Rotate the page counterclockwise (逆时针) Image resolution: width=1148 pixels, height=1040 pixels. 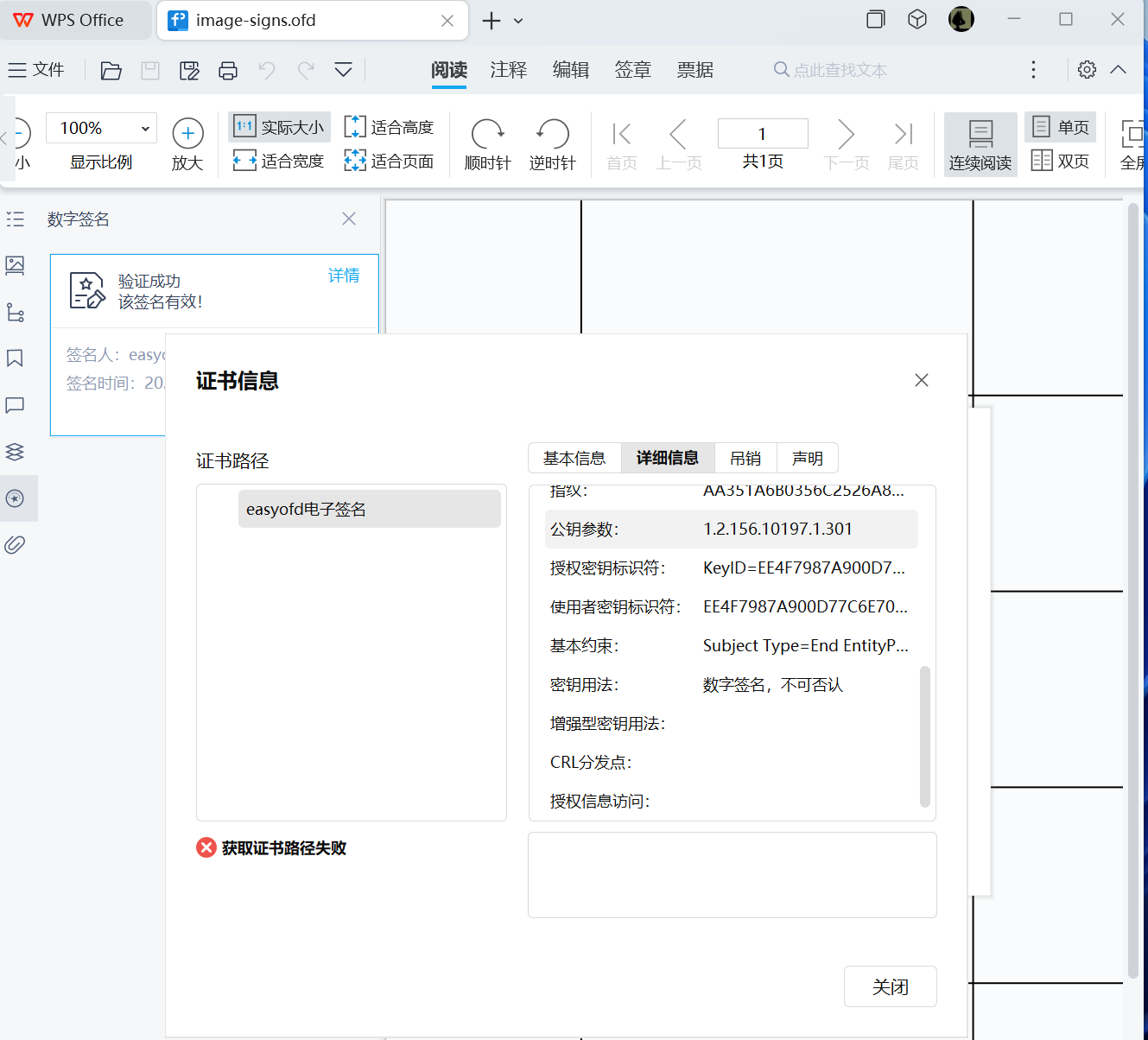coord(552,143)
